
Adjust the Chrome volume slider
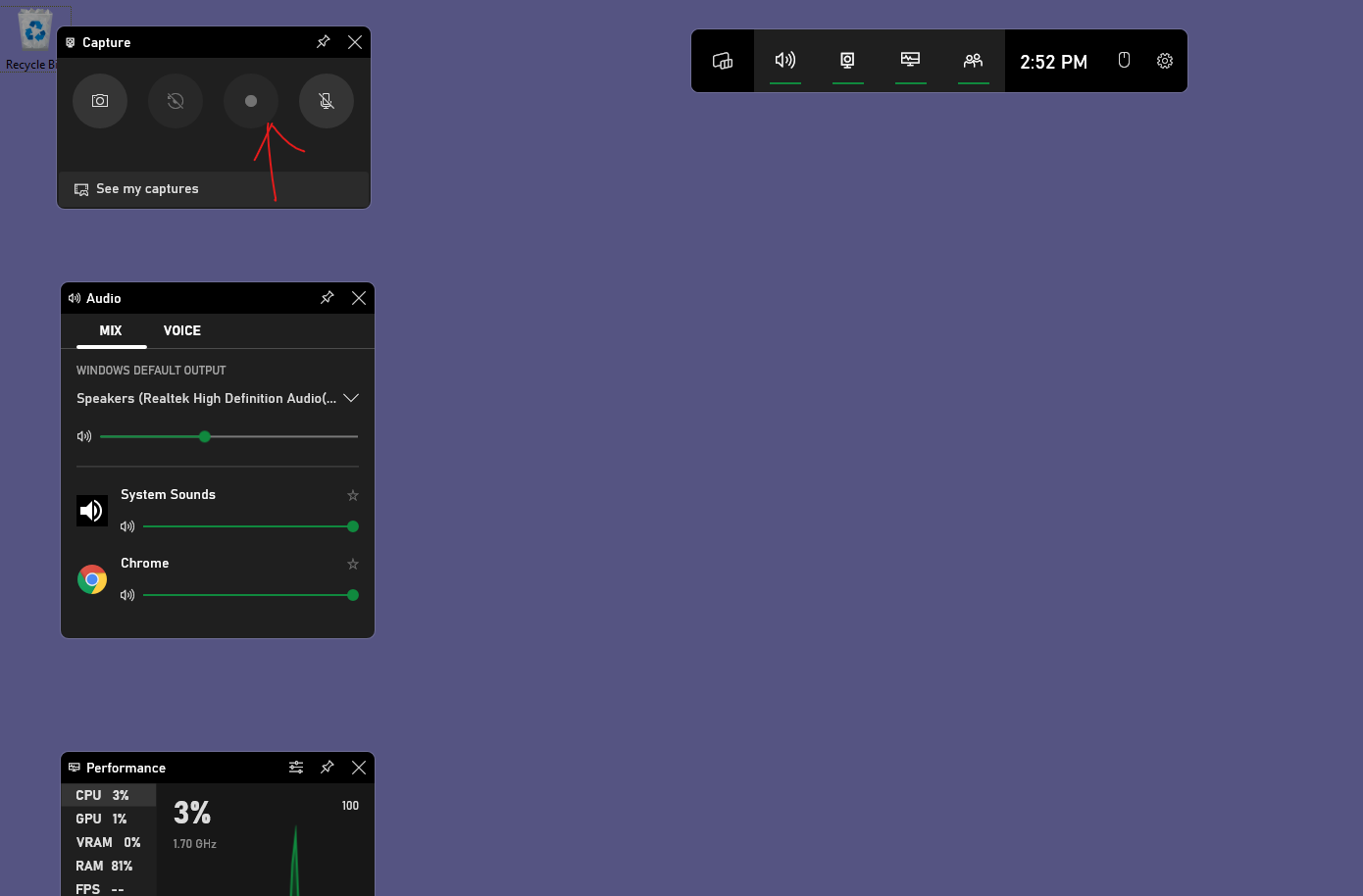(x=251, y=595)
